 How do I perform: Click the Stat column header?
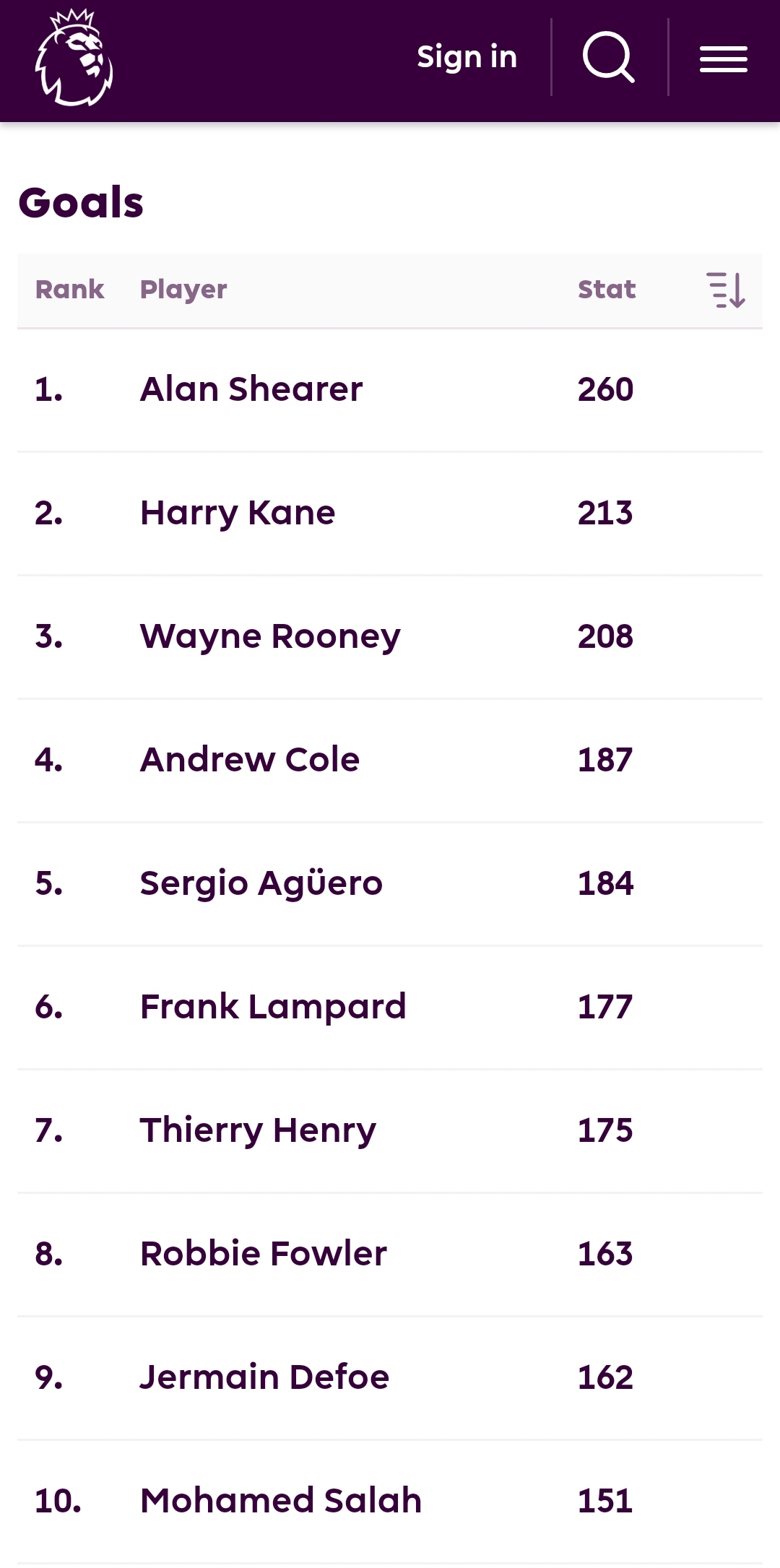[607, 290]
